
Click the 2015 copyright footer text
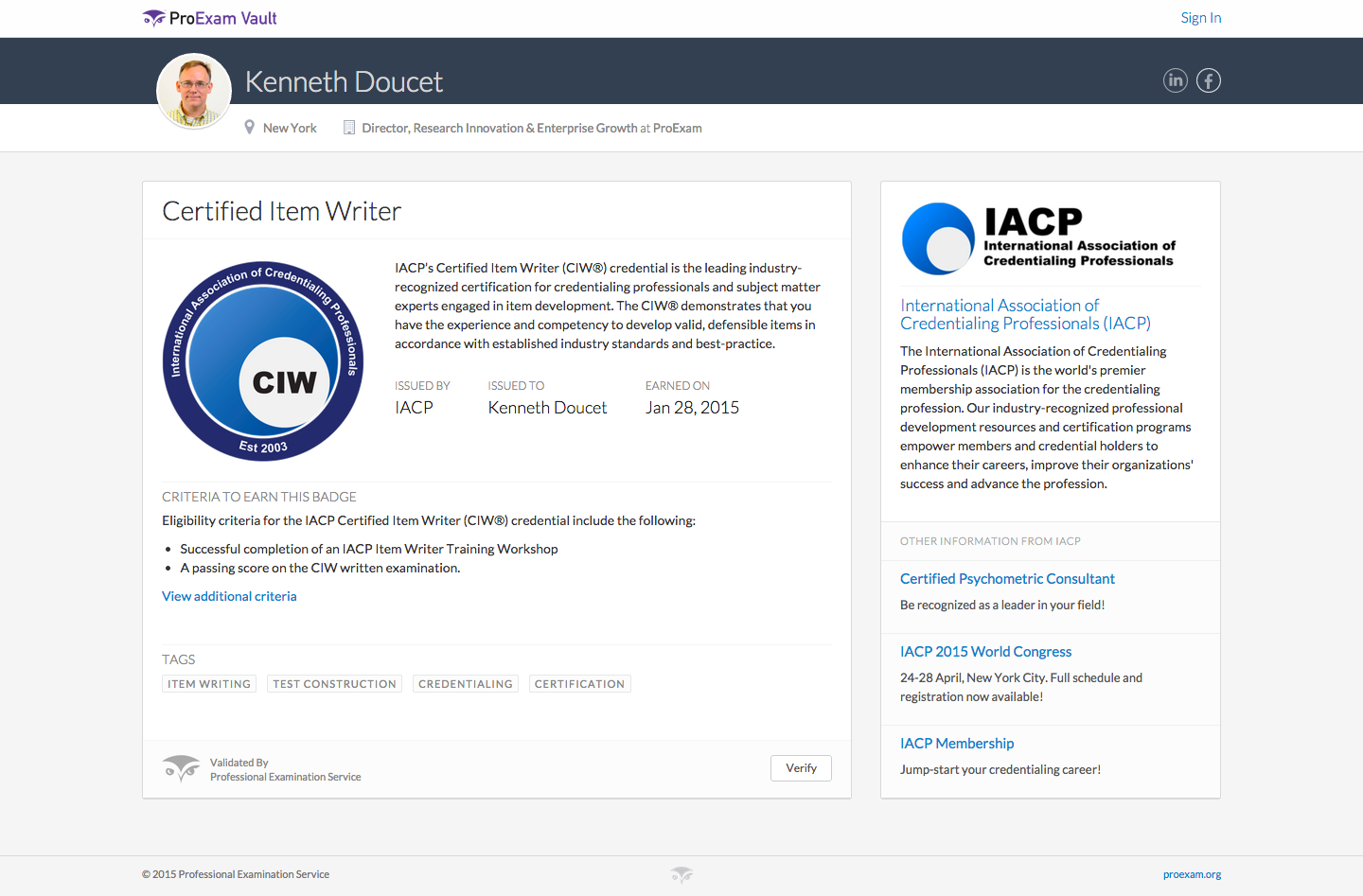(236, 874)
